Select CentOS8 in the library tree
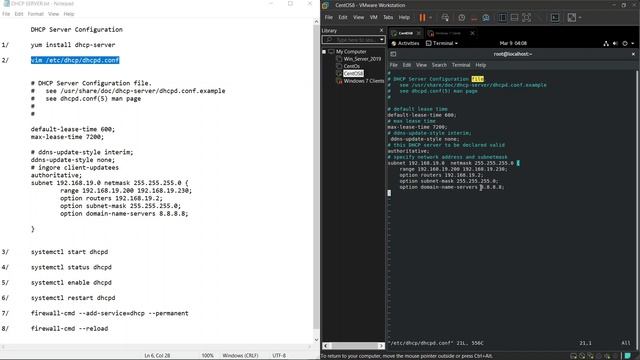Screen dimensions: 640x360 (x=353, y=73)
